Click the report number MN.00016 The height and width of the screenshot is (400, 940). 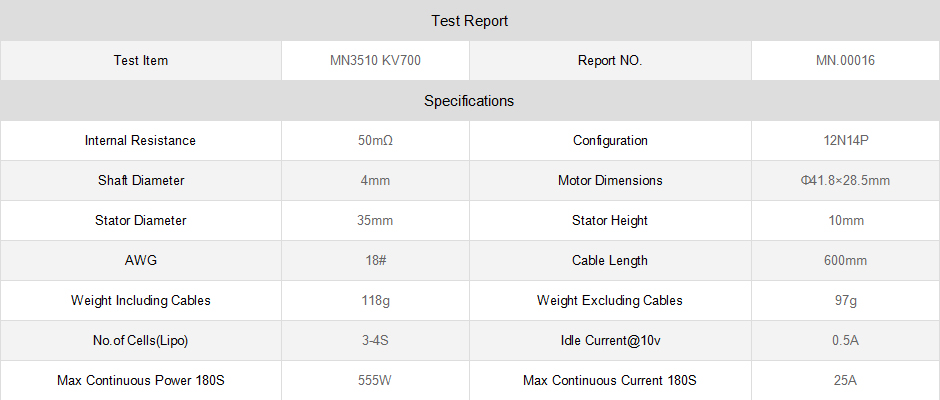pyautogui.click(x=845, y=61)
